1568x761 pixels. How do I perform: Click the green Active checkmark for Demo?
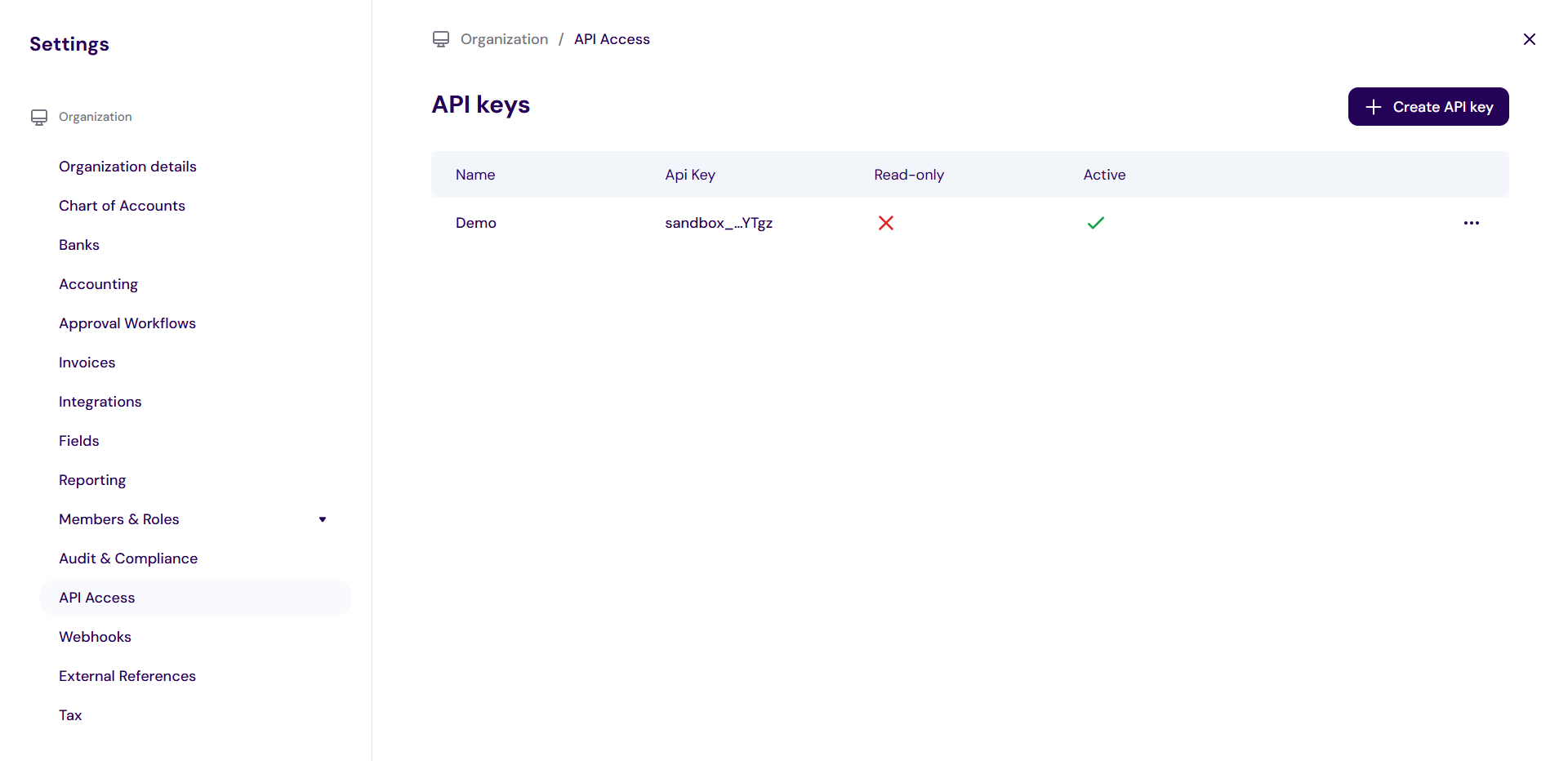click(1095, 223)
